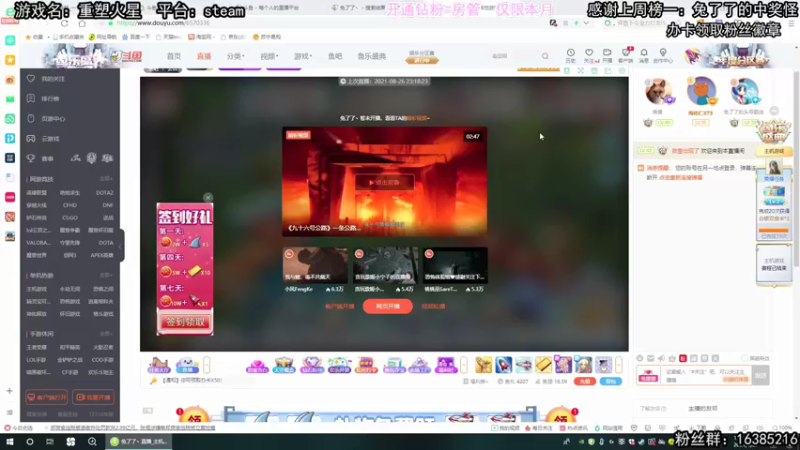The height and width of the screenshot is (450, 800).
Task: Open Windows Start menu
Action: click(x=10, y=441)
